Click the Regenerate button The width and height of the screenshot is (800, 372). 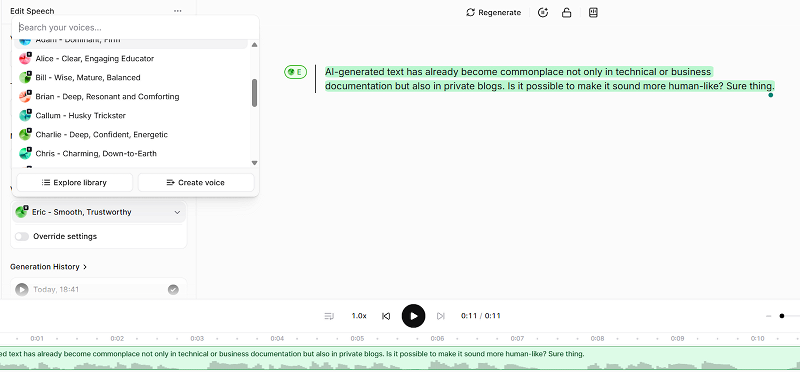point(493,13)
